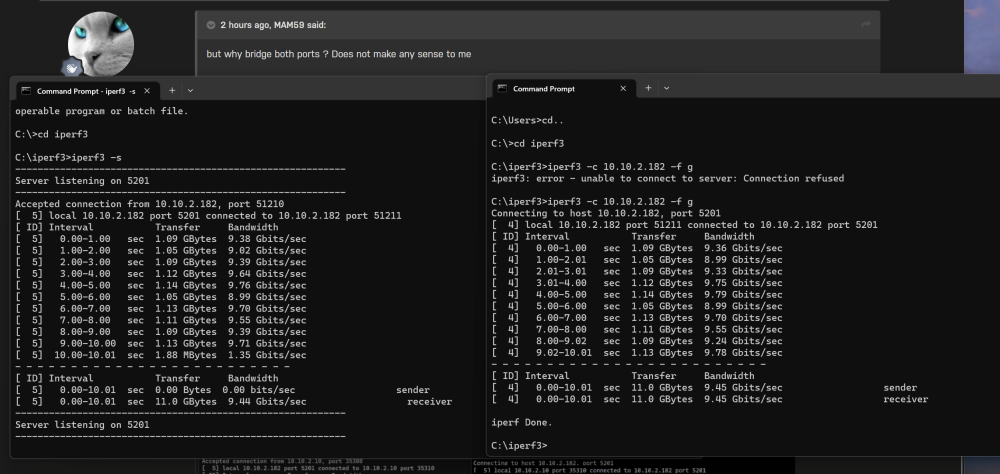
Task: Click 'sender' label in the iperf3 -s window
Action: pos(413,390)
